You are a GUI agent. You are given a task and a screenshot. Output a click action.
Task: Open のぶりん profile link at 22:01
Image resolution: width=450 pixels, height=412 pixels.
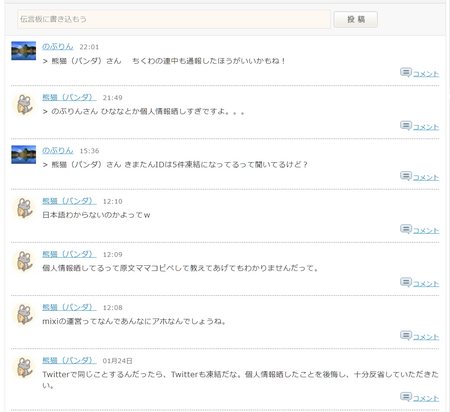coord(57,47)
